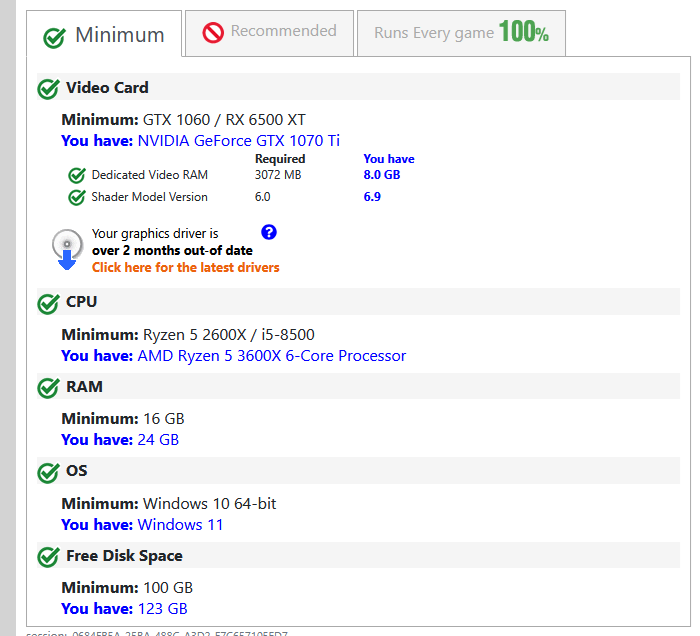Click the Video Card section header

(x=358, y=87)
